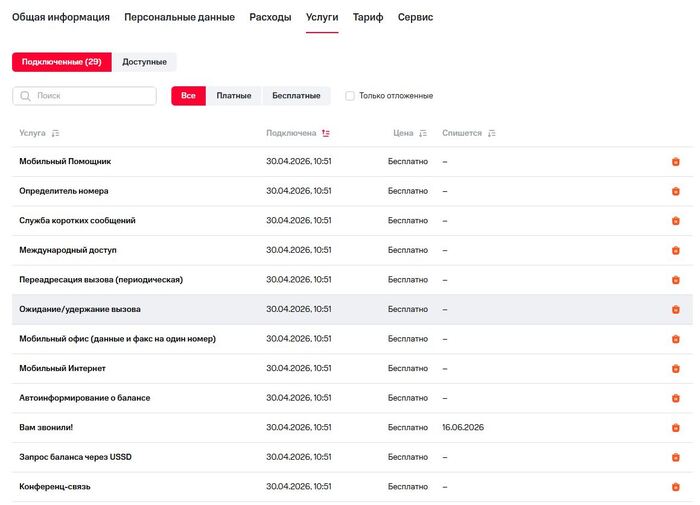Screen dimensions: 700x505
Task: Click trash icon for Вам звонили!
Action: coord(675,427)
